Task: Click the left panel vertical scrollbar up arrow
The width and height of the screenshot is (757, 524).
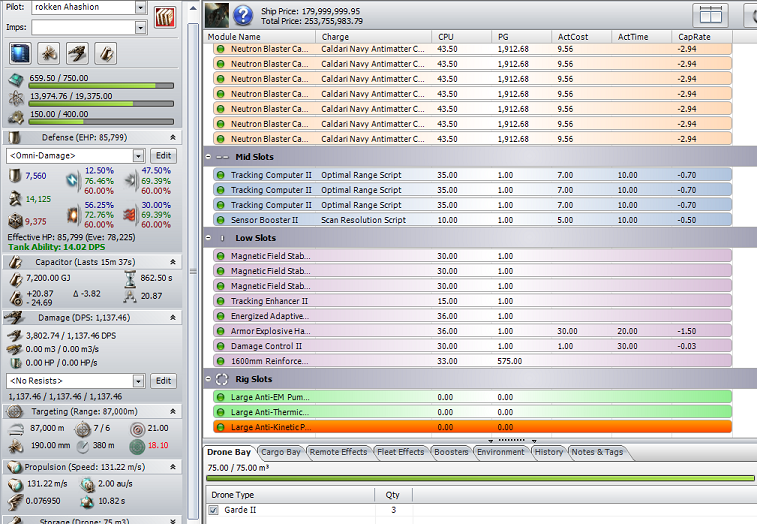Action: coord(193,8)
